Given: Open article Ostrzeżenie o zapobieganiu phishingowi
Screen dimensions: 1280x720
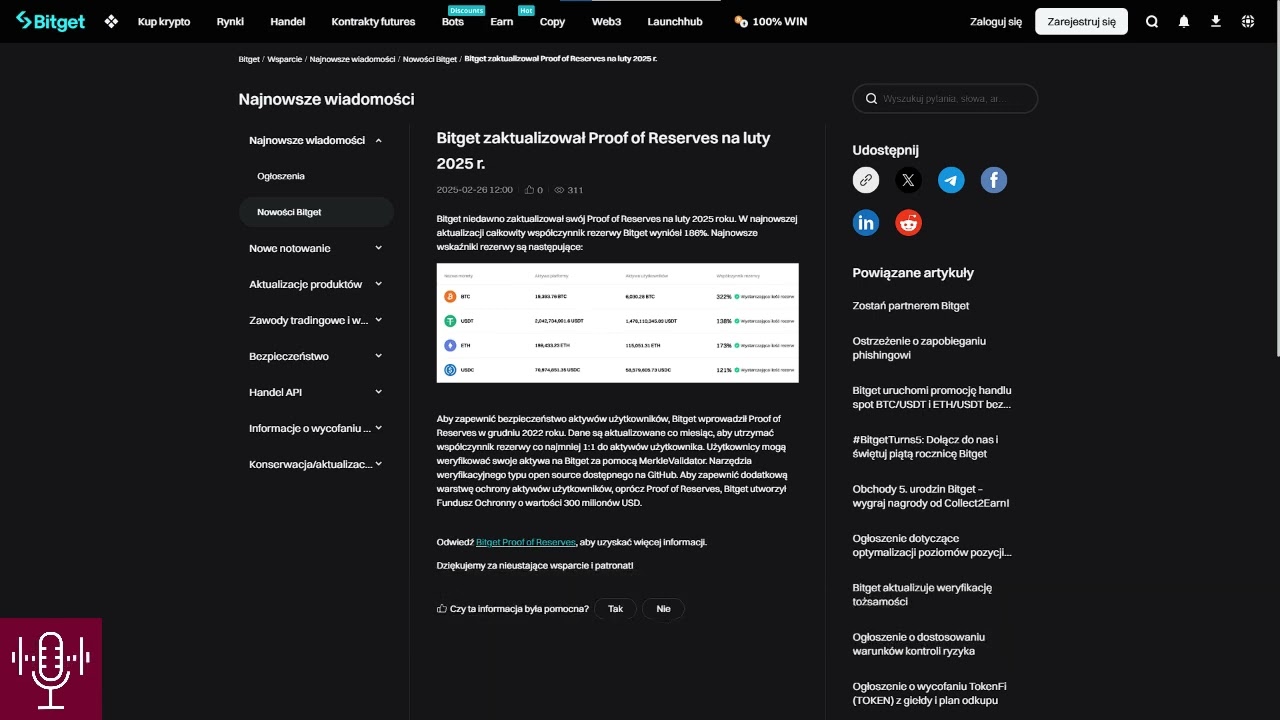Looking at the screenshot, I should point(919,348).
